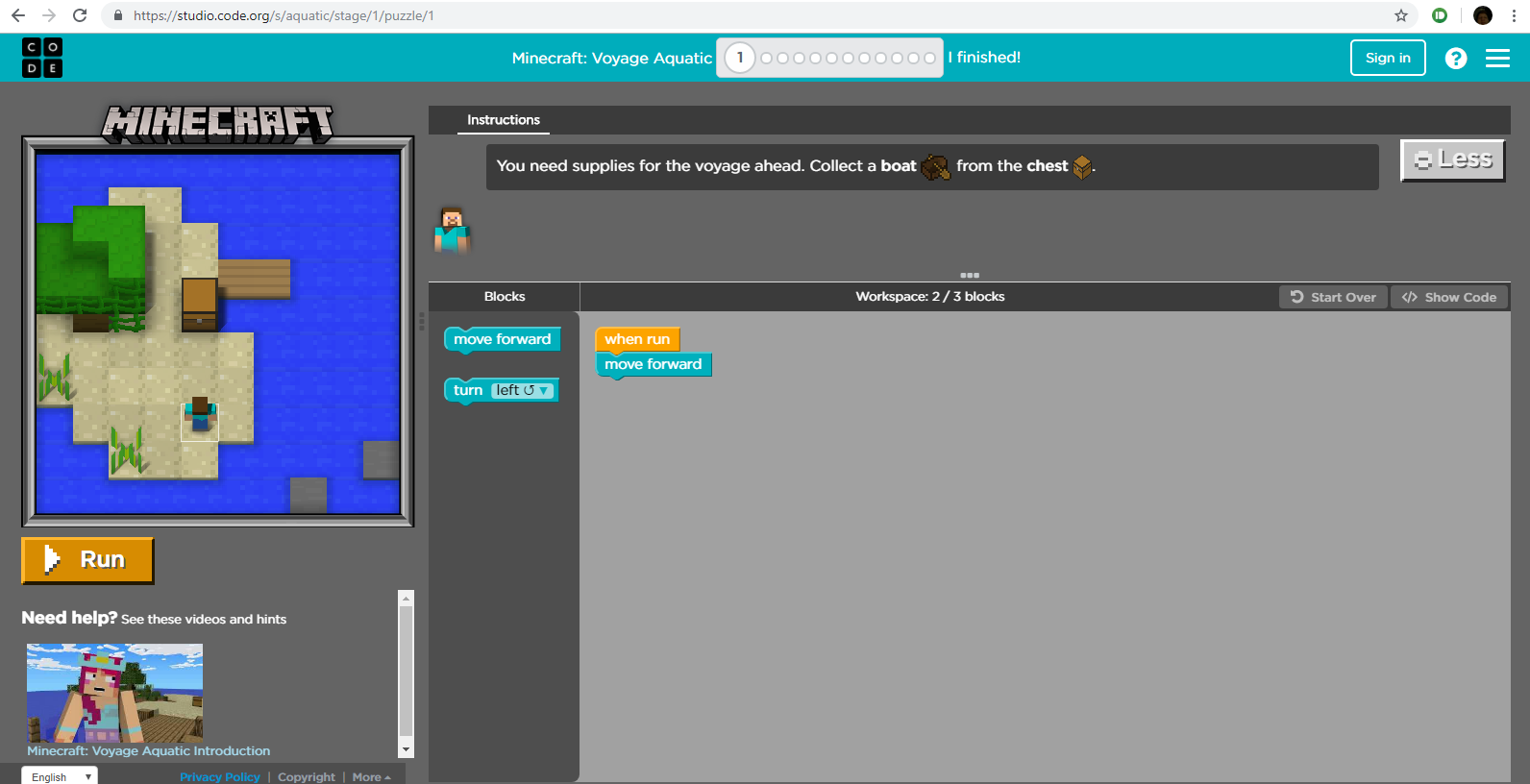Open Minecraft: Voyage Aquatic Introduction video link
The image size is (1530, 784).
pos(149,751)
